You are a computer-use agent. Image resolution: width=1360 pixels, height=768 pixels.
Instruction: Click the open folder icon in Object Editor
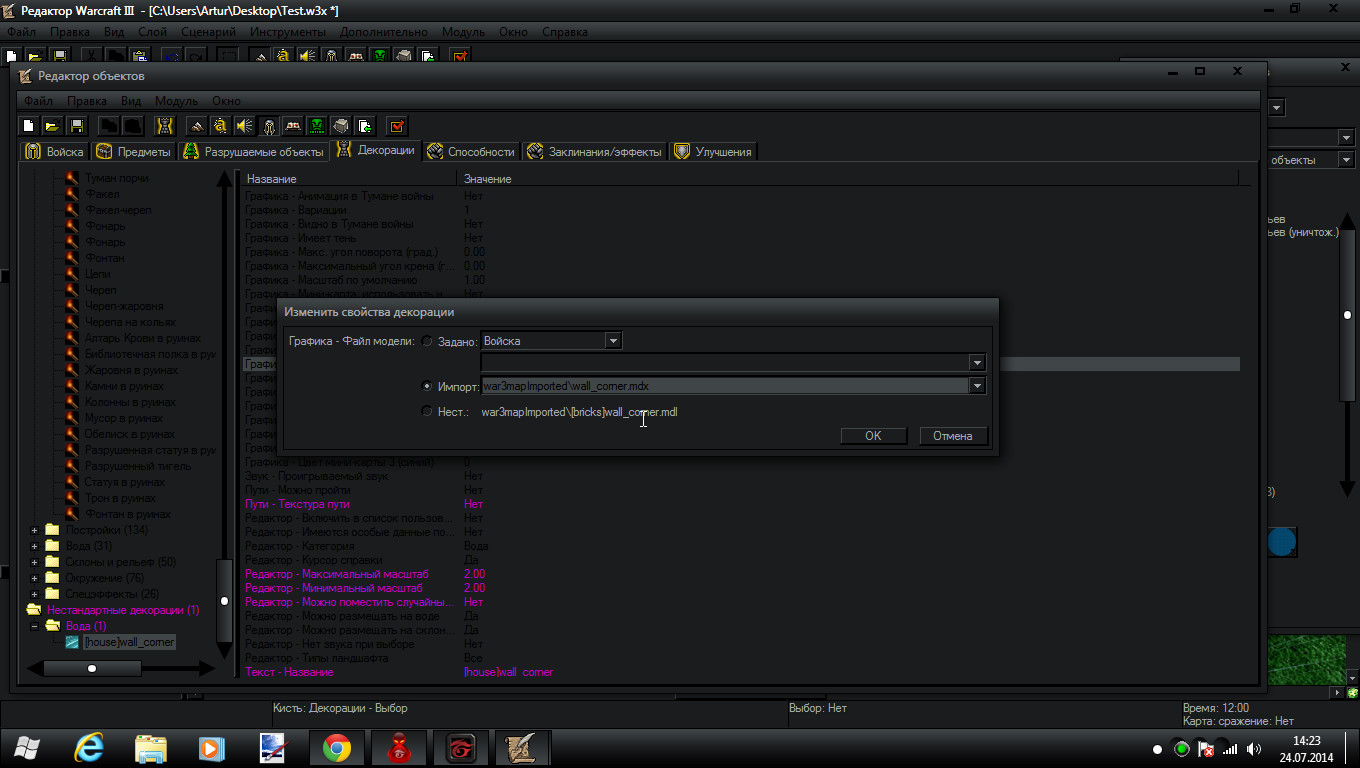52,126
